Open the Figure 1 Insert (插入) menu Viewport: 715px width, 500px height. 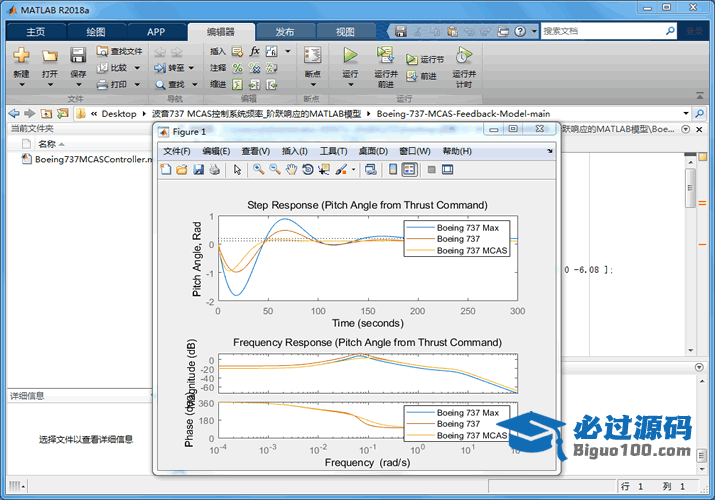point(295,151)
